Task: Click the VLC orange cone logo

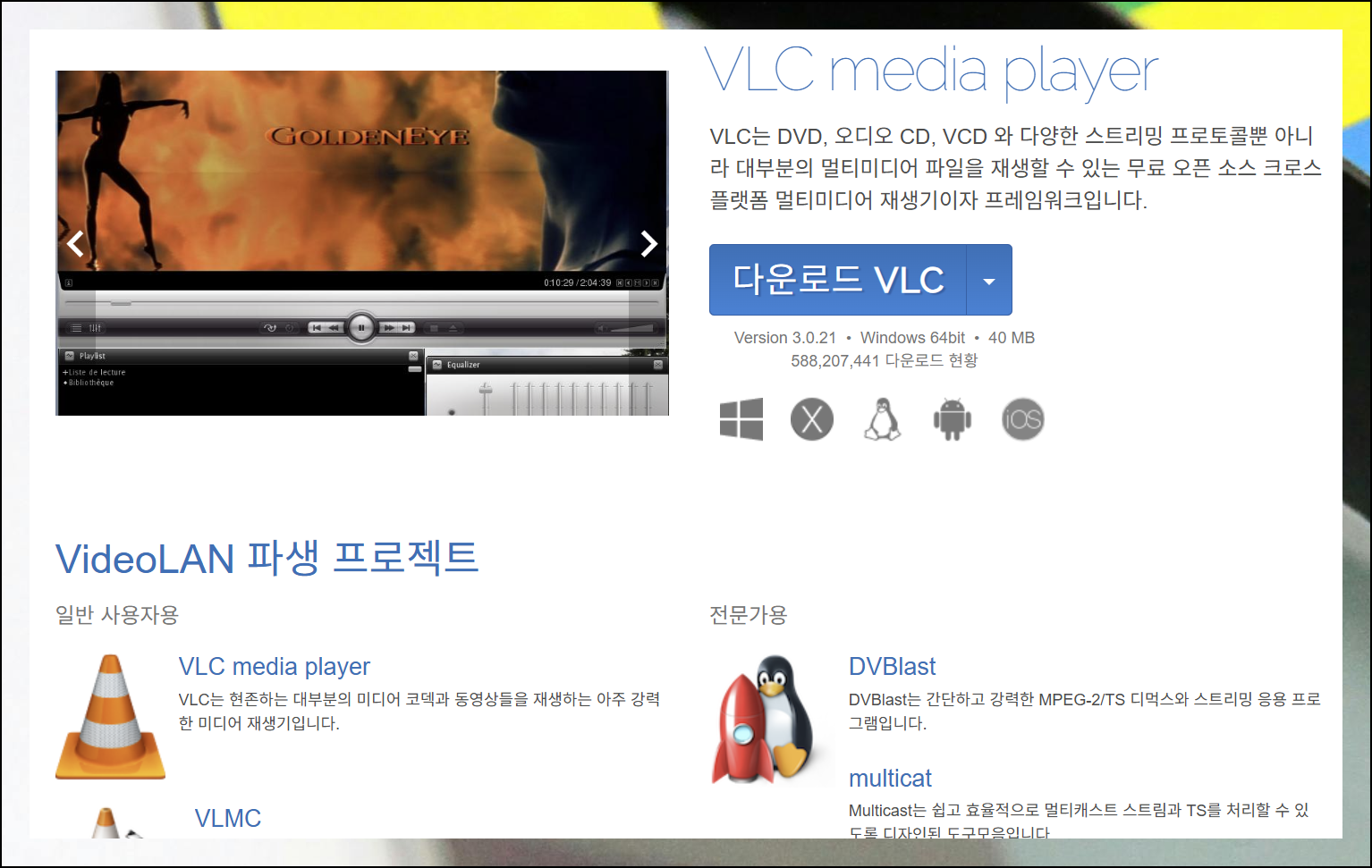Action: pyautogui.click(x=110, y=716)
